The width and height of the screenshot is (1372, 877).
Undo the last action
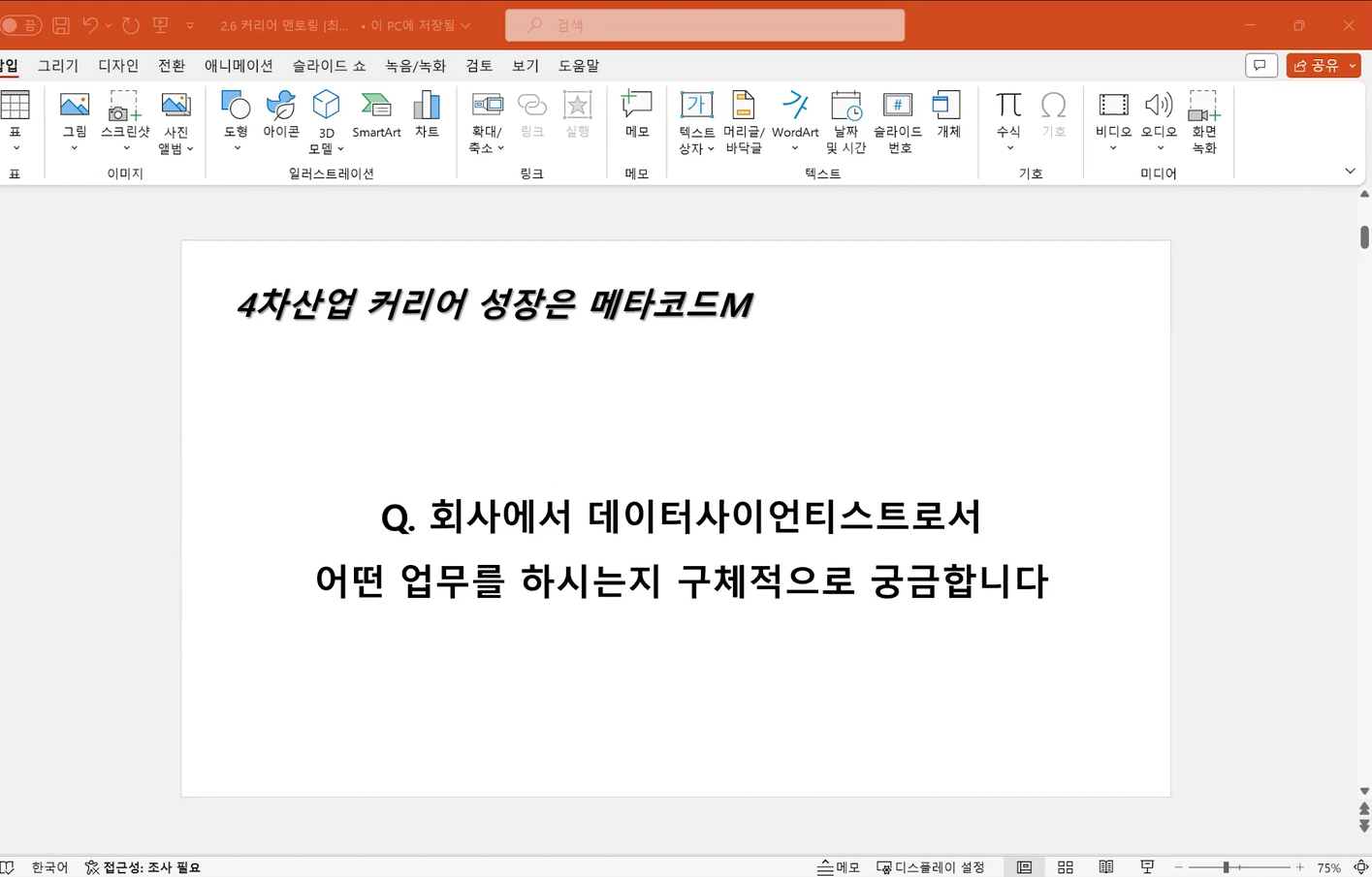click(x=90, y=25)
